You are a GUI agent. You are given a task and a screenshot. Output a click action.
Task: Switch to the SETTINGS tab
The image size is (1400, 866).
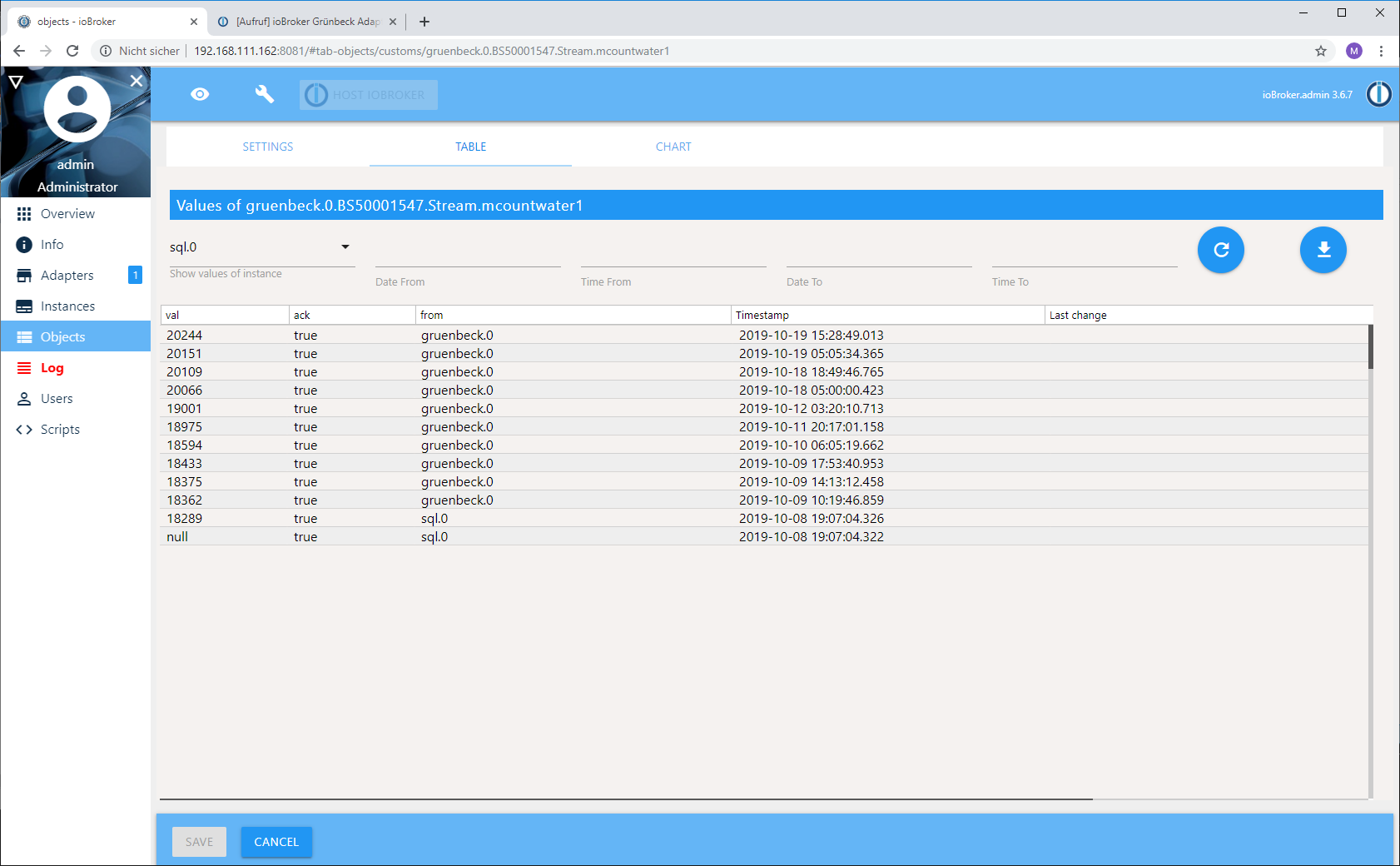pyautogui.click(x=268, y=147)
